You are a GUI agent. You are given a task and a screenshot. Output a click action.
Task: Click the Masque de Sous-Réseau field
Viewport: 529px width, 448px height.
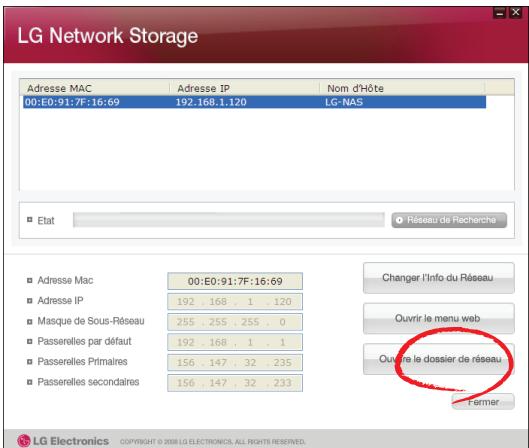(x=235, y=322)
